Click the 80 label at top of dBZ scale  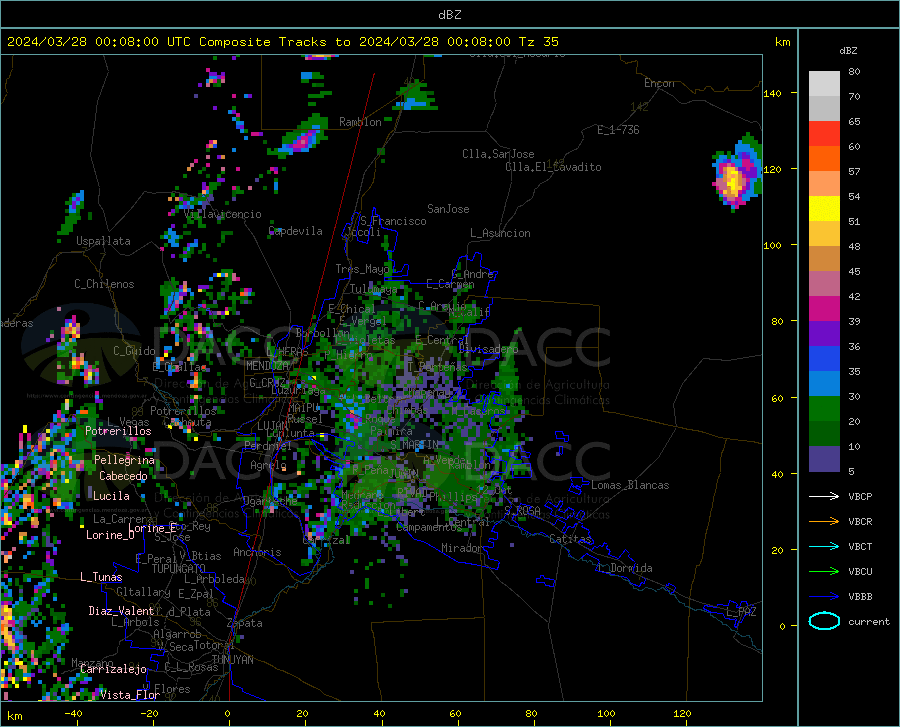point(854,72)
